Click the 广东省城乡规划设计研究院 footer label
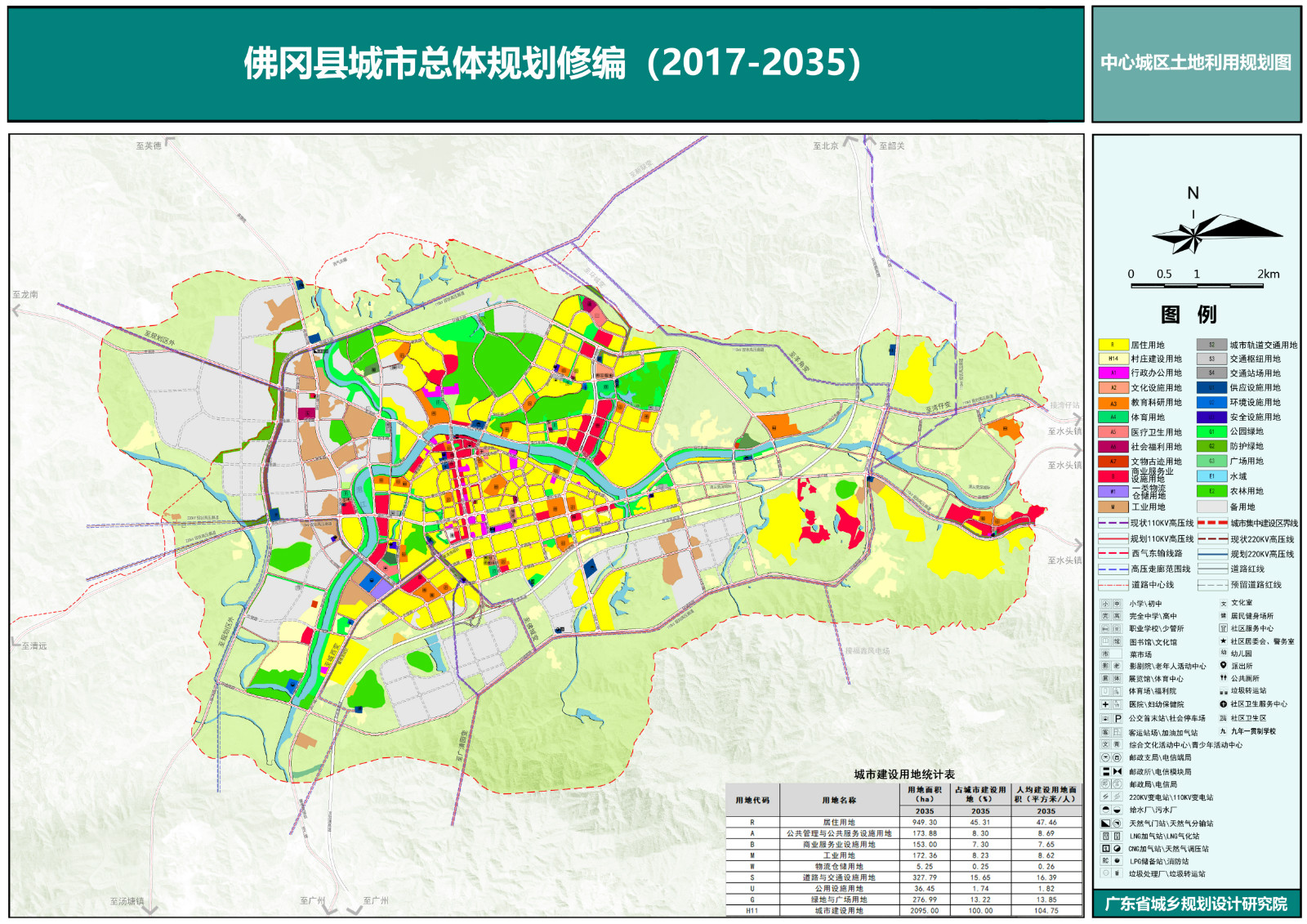Viewport: 1307px width, 924px height. 1196,904
